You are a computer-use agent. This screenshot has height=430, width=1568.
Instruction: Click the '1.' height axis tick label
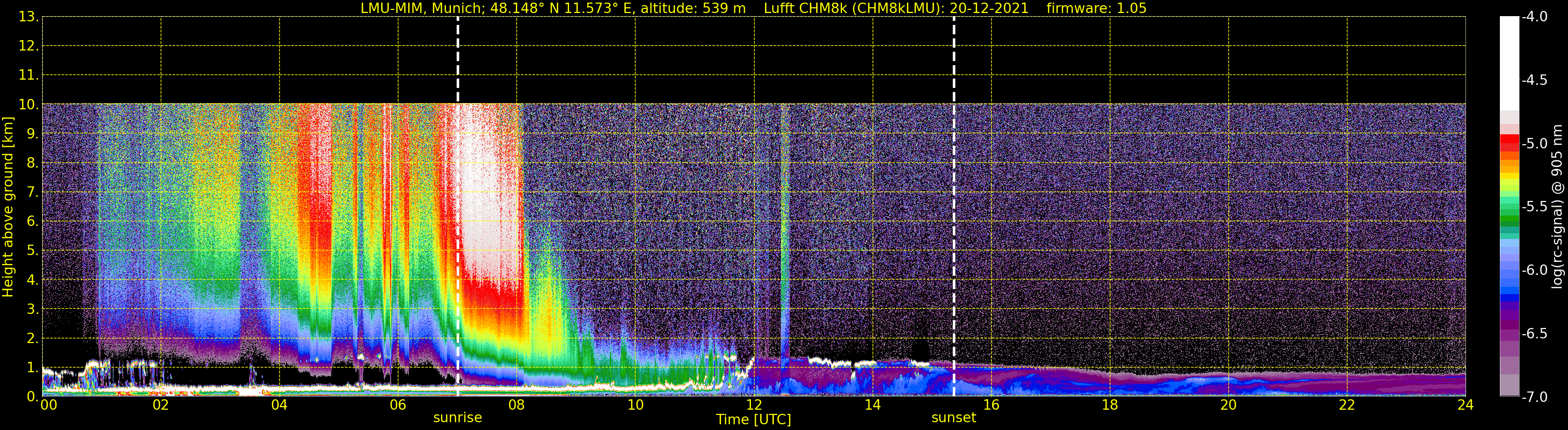coord(32,368)
